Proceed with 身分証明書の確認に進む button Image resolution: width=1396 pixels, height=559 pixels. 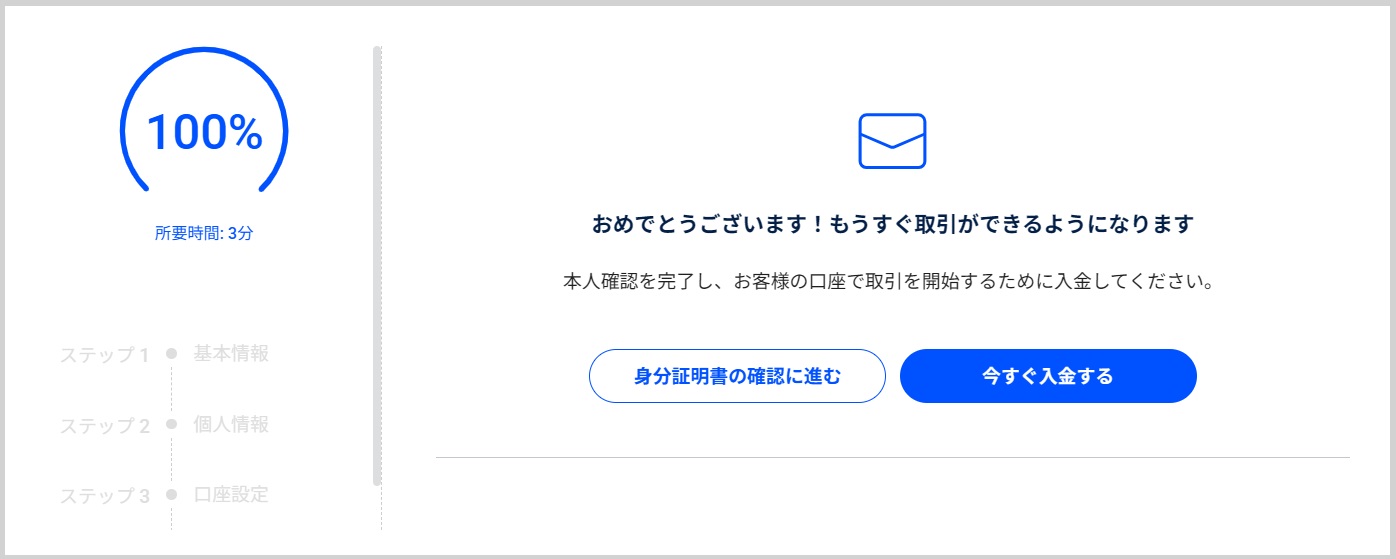click(737, 376)
